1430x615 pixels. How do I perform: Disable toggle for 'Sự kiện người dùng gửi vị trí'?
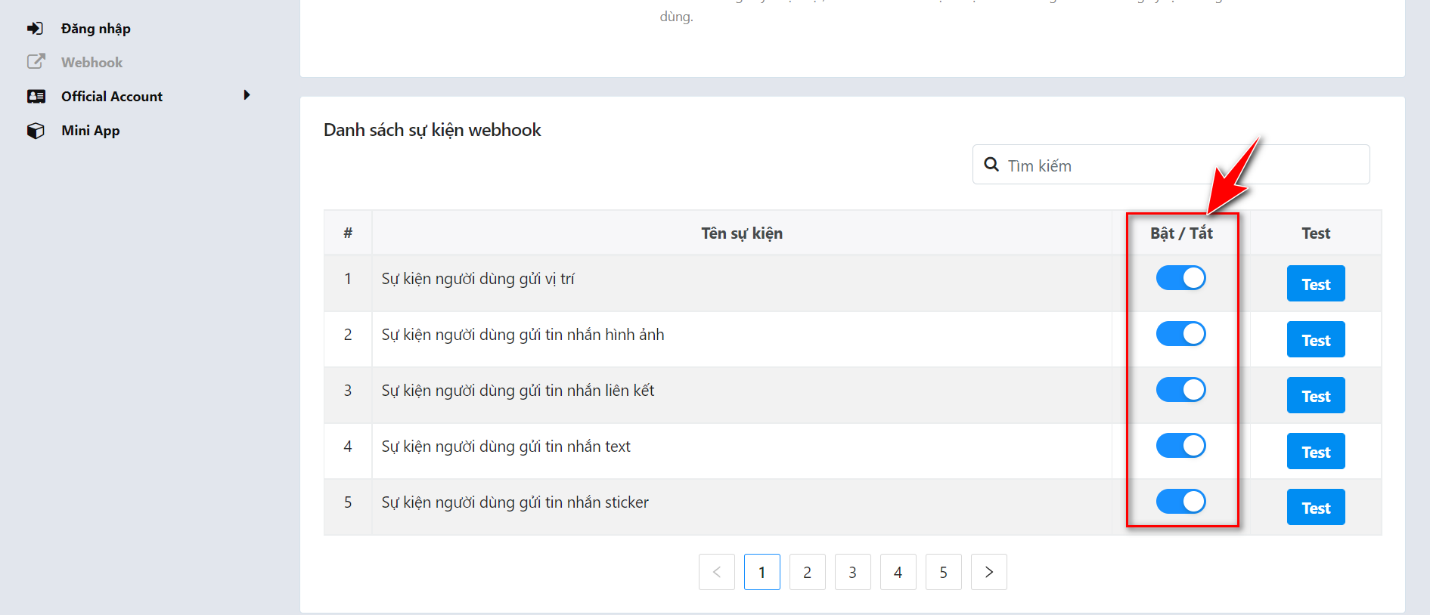(x=1181, y=277)
